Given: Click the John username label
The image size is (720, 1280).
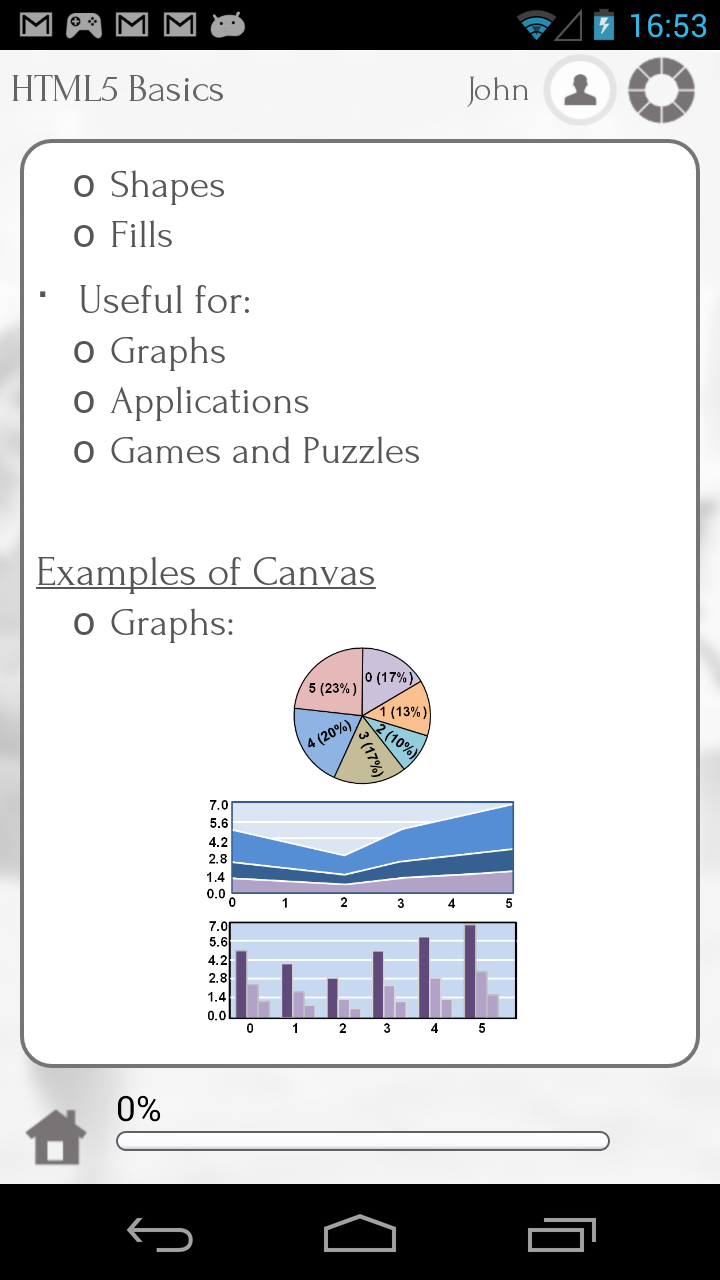Looking at the screenshot, I should (498, 90).
